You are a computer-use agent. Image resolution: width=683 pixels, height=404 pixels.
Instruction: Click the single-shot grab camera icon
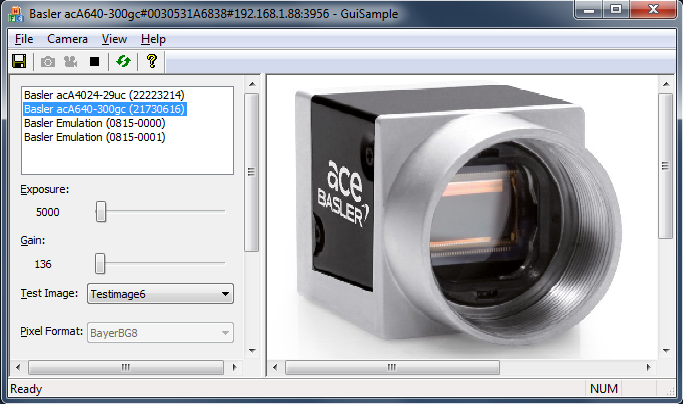48,61
